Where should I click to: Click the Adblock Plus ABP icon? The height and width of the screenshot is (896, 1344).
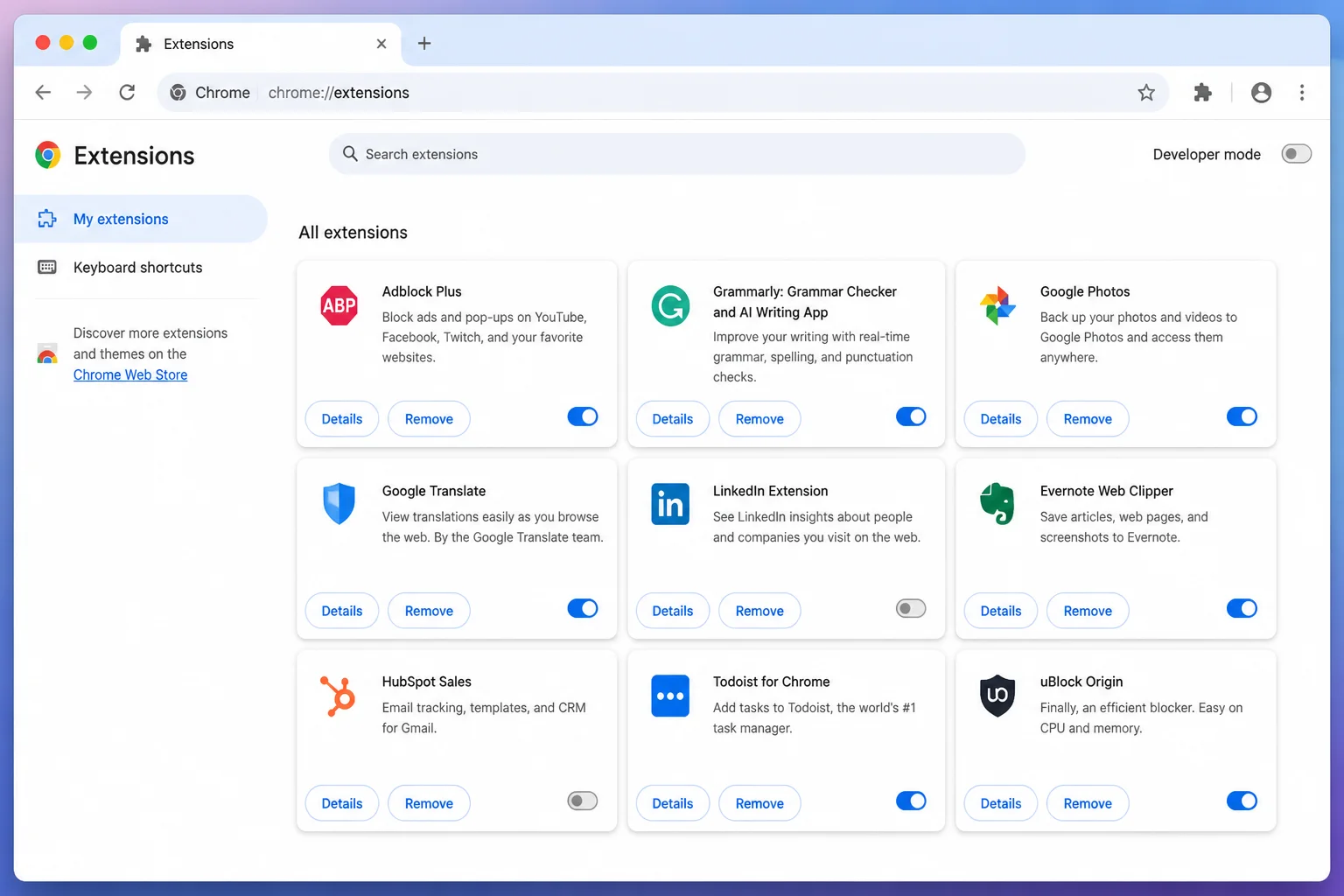pyautogui.click(x=339, y=305)
